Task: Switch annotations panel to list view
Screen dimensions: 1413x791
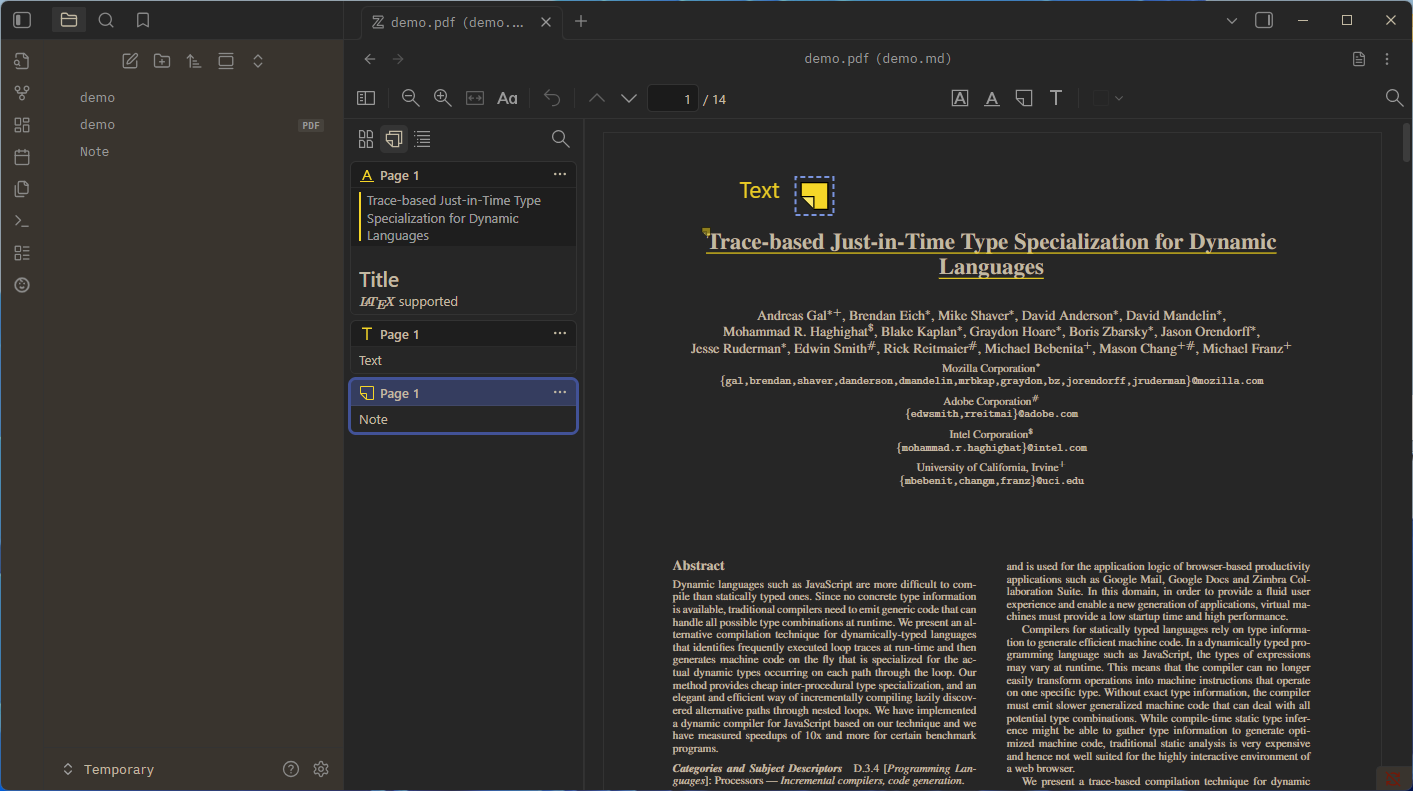Action: (x=422, y=139)
